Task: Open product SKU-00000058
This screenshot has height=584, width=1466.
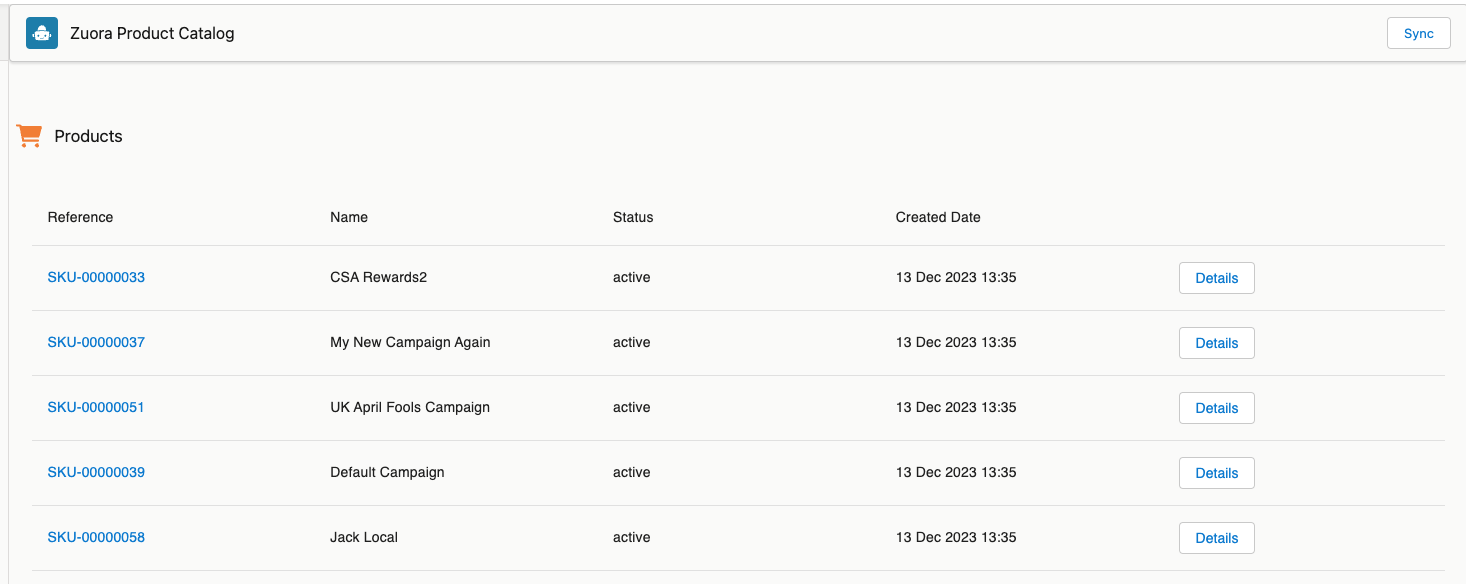Action: [x=96, y=537]
